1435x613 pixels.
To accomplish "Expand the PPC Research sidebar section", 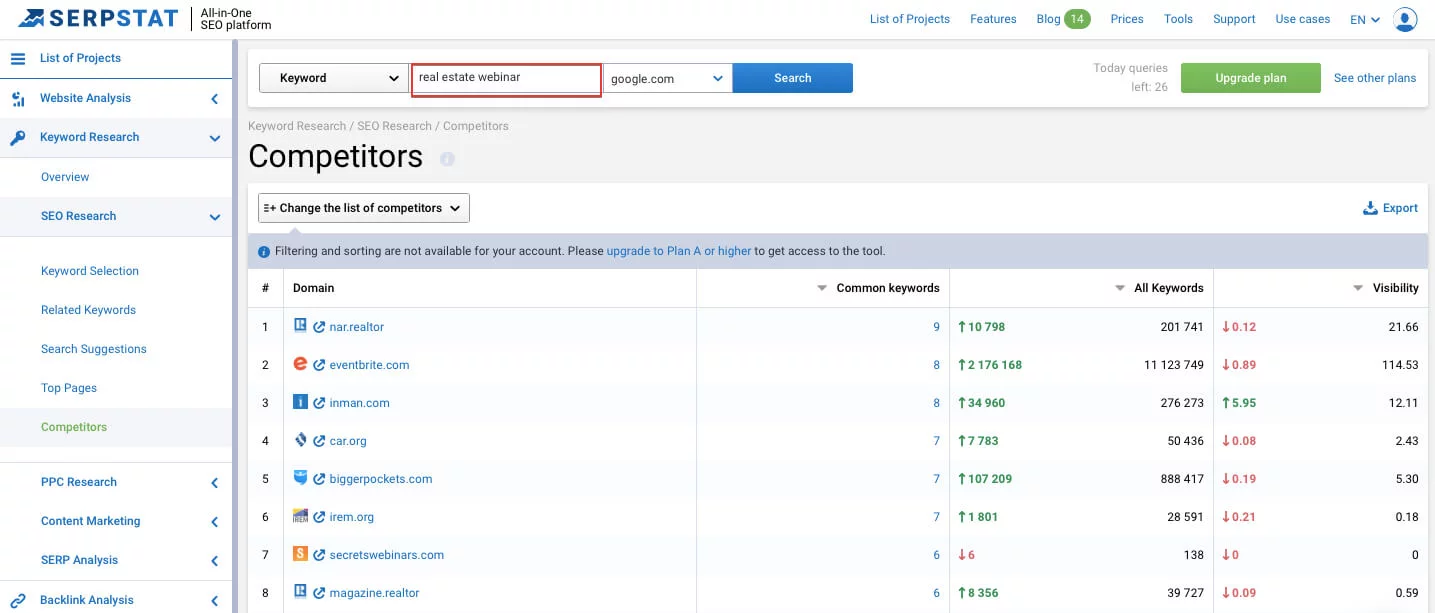I will 214,482.
